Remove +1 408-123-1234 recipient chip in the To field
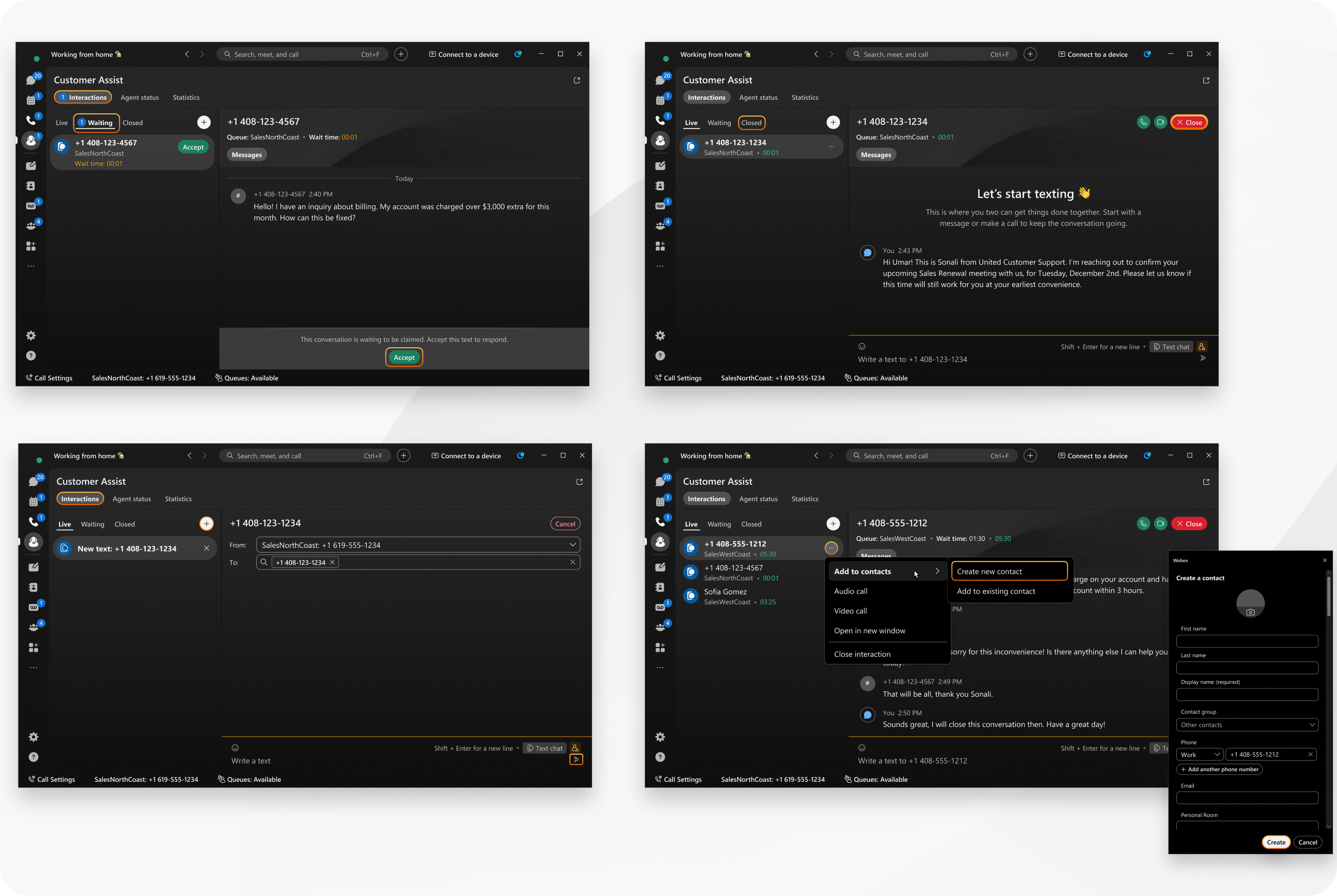This screenshot has height=896, width=1337. tap(332, 562)
